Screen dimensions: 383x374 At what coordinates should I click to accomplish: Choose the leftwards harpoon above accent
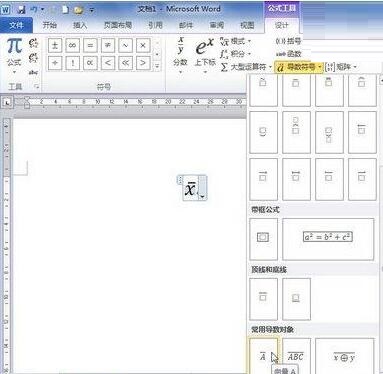[x=329, y=179]
